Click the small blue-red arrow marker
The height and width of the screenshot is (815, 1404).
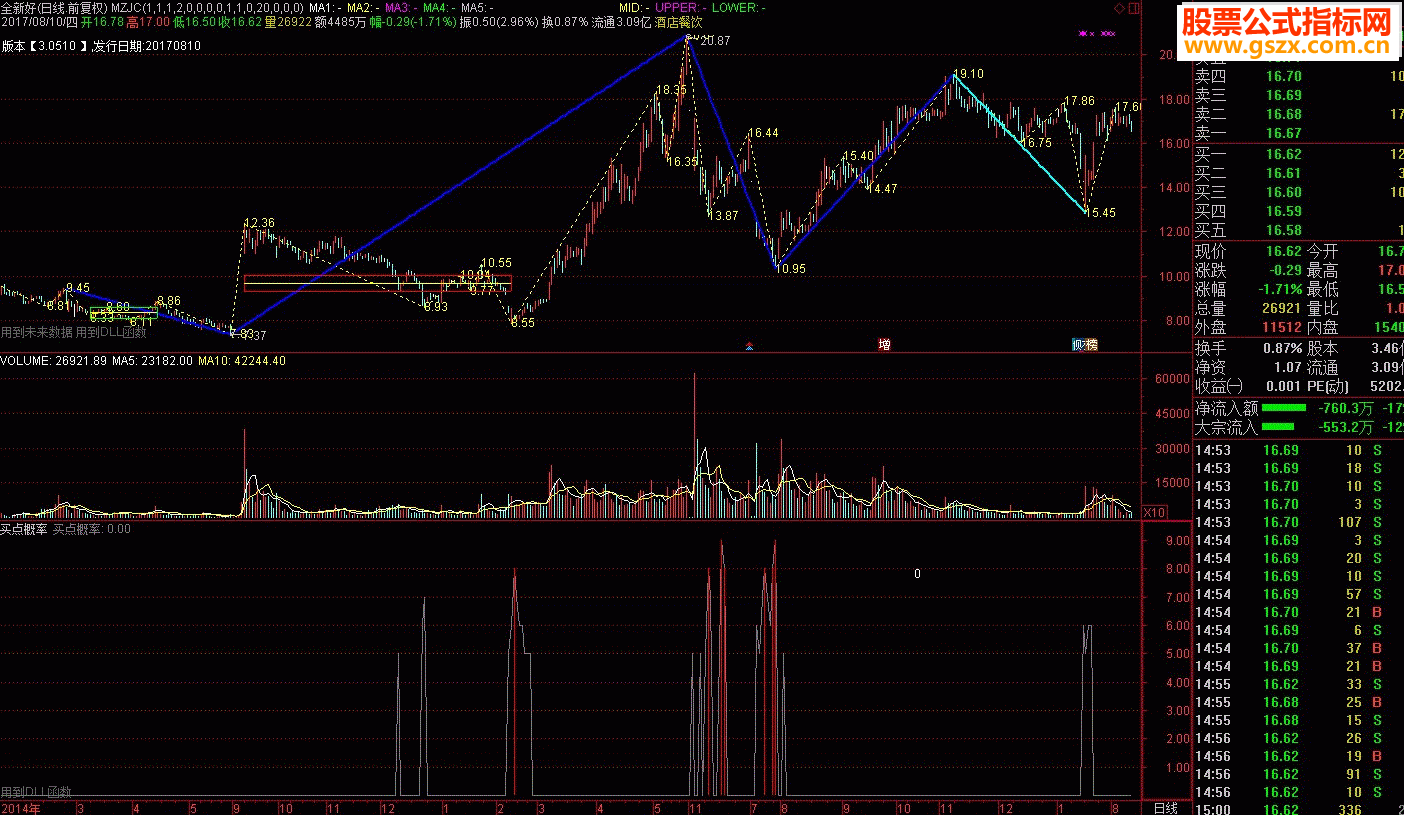click(749, 346)
